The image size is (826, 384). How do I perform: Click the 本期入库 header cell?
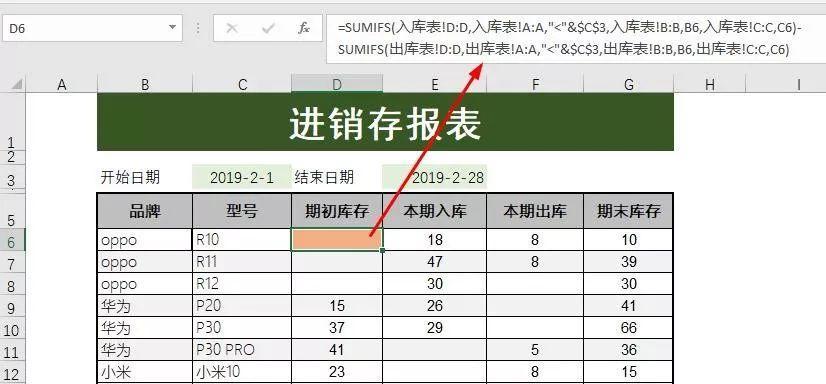tap(435, 211)
